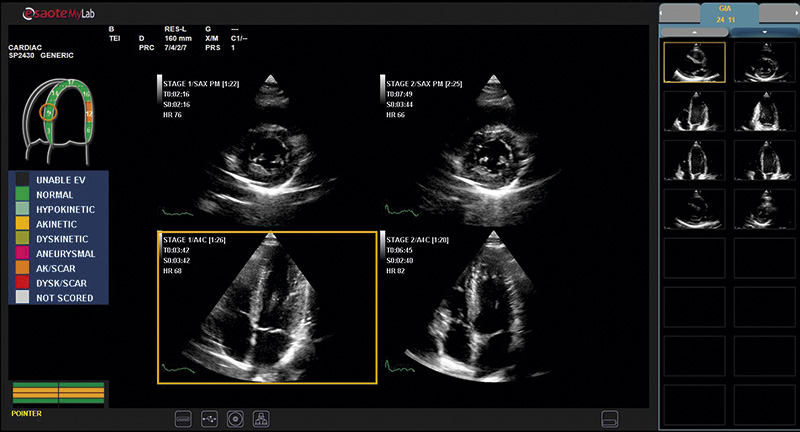Image resolution: width=800 pixels, height=432 pixels.
Task: Click the red DYSK/SCAR color swatch
Action: (x=22, y=283)
